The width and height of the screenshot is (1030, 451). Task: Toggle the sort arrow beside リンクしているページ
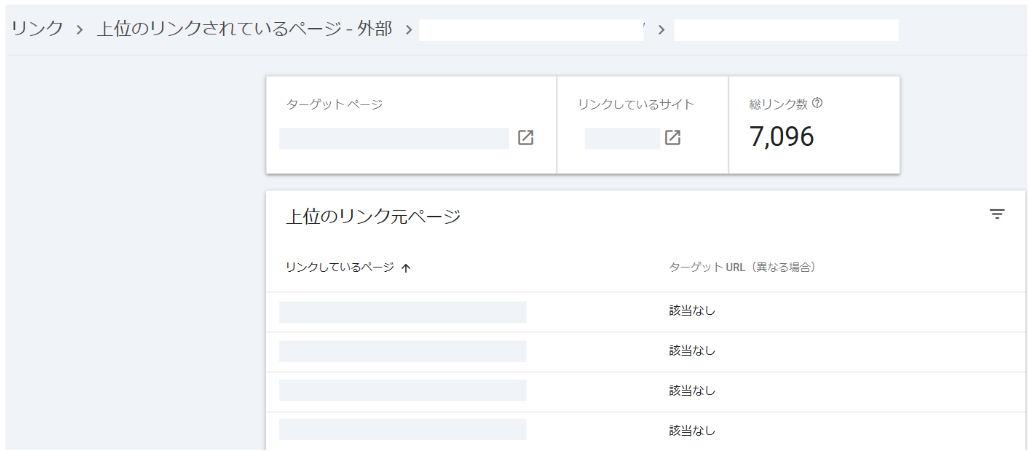[x=405, y=268]
